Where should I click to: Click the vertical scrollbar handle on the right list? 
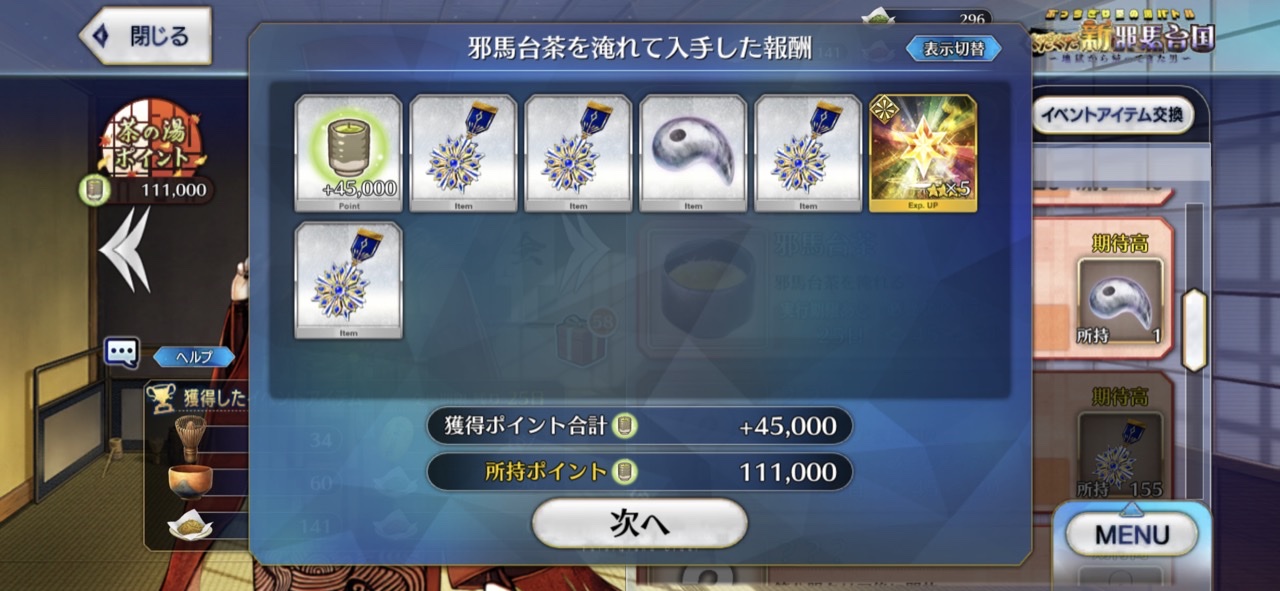click(x=1194, y=330)
